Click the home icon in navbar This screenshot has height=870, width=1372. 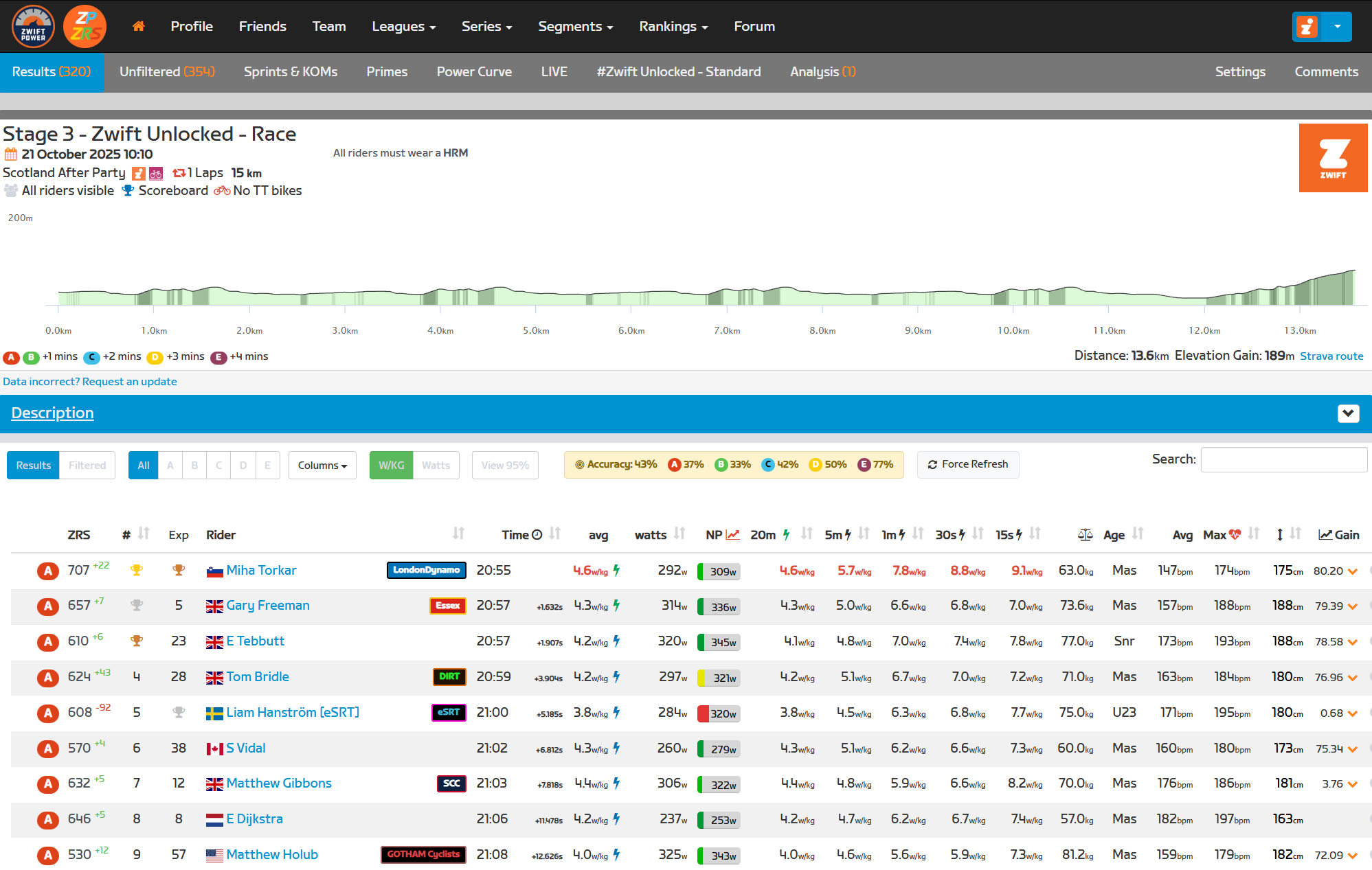tap(138, 26)
